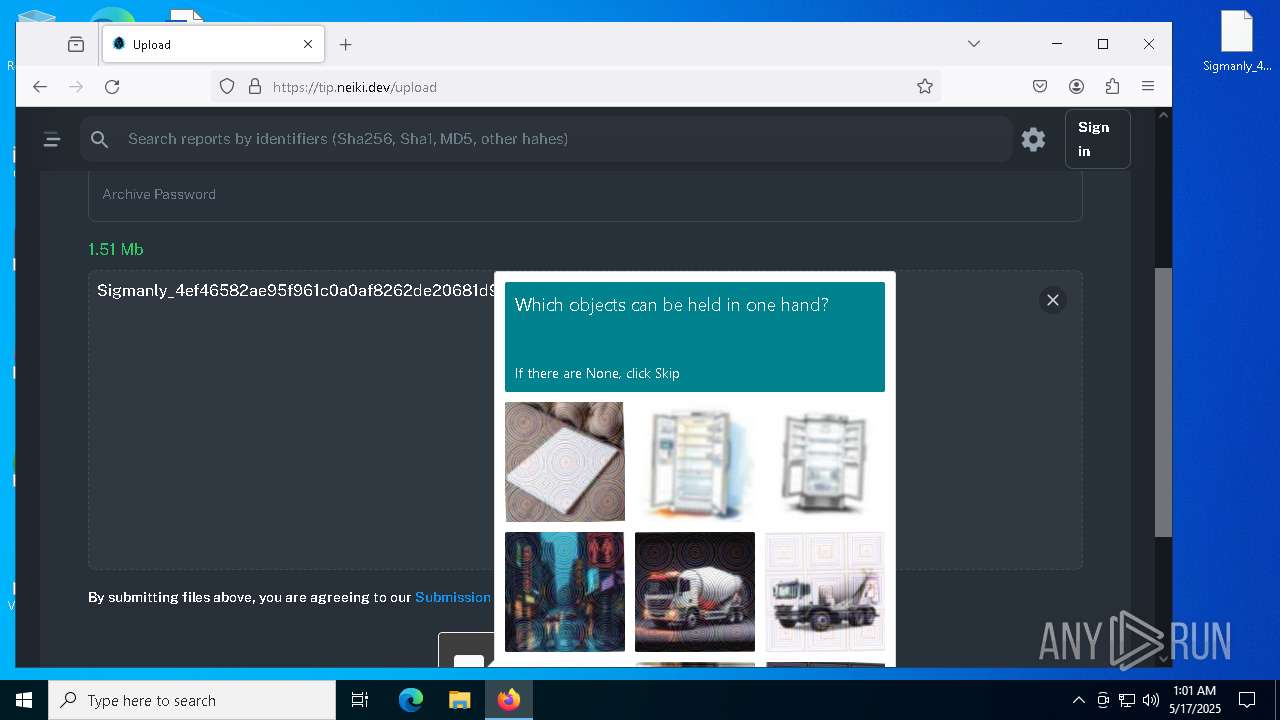Click the 1.51 Mb file size

point(116,249)
